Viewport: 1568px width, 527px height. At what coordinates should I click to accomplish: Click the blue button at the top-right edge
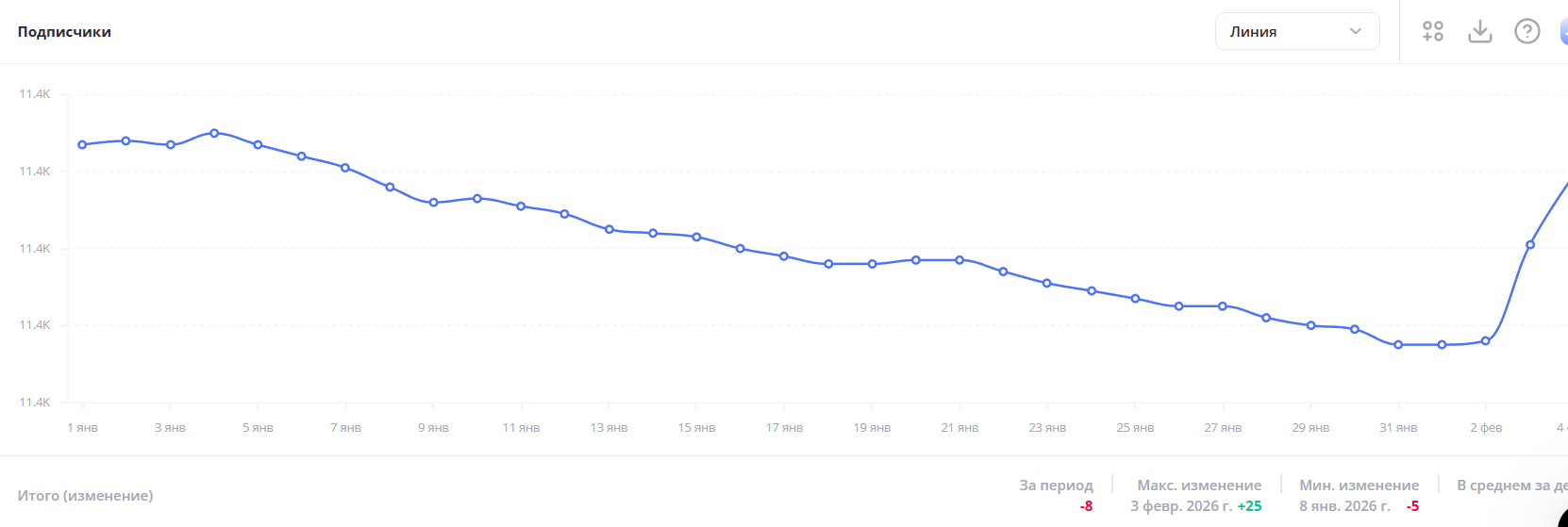coord(1563,31)
